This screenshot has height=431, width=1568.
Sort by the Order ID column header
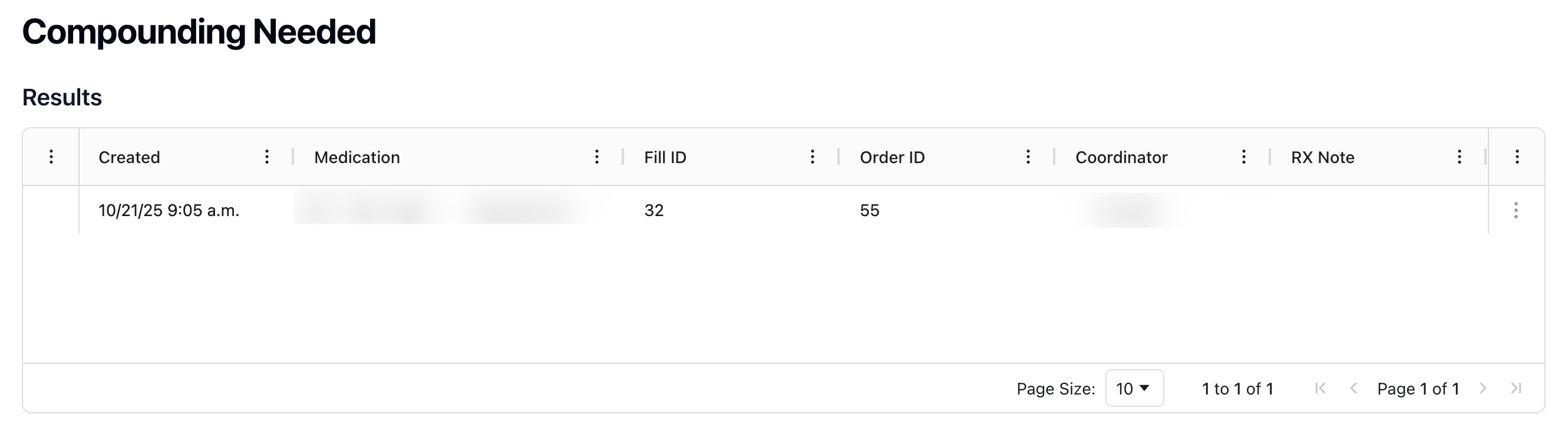tap(892, 157)
